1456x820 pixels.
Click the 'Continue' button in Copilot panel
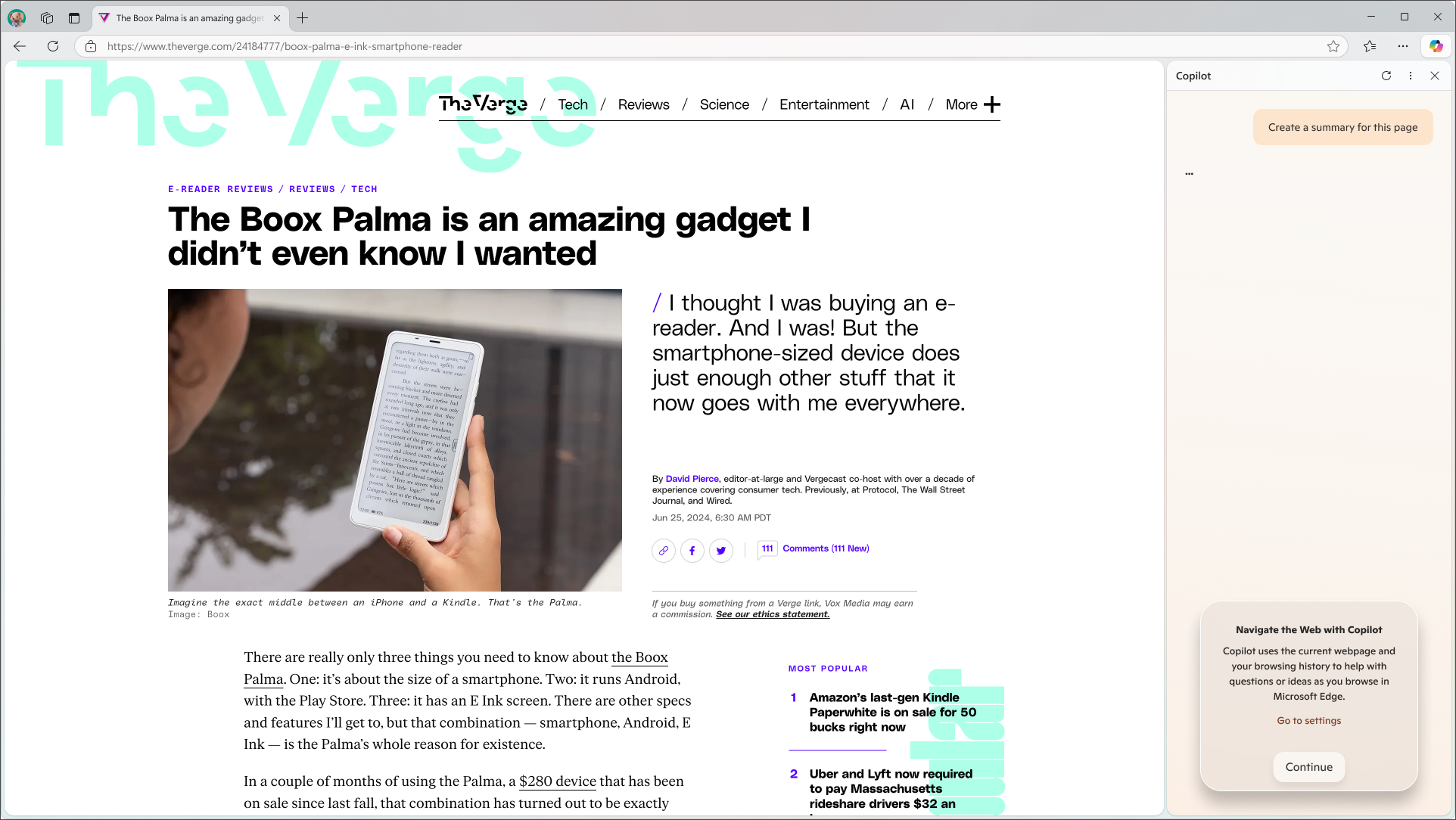click(1309, 767)
